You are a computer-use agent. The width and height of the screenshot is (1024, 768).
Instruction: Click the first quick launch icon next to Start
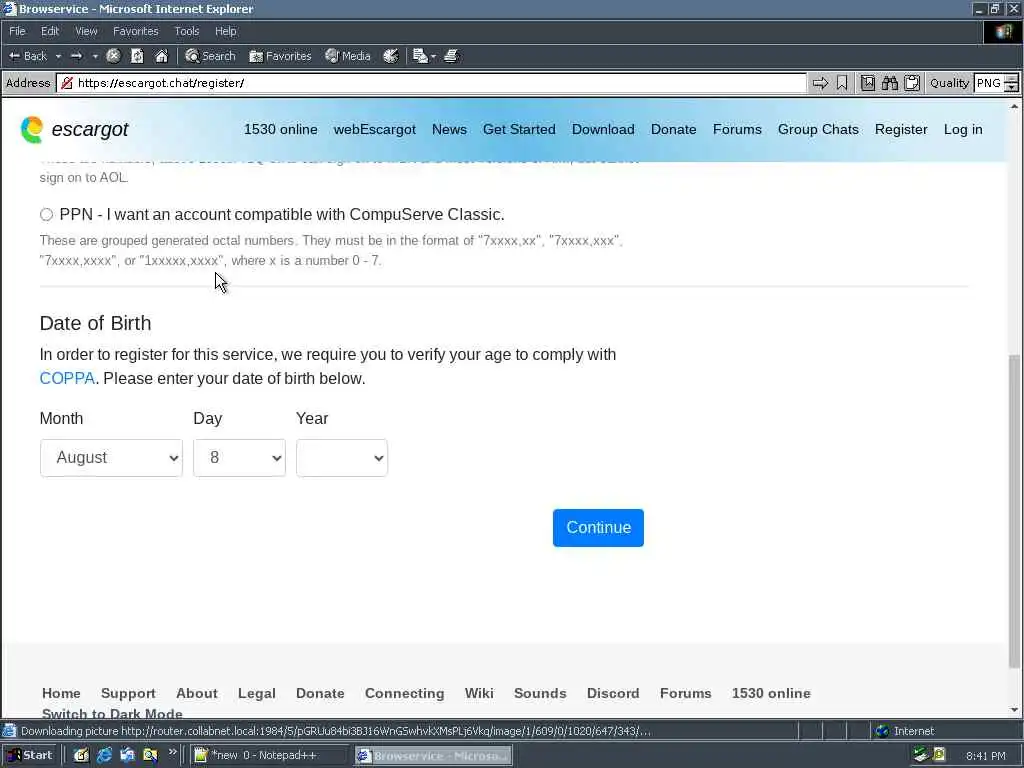point(81,756)
